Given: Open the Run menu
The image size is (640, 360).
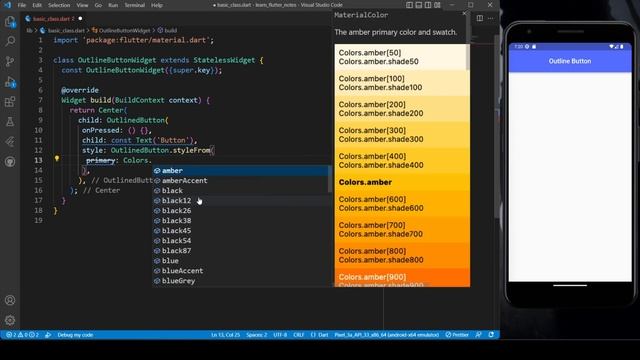Looking at the screenshot, I should [113, 5].
